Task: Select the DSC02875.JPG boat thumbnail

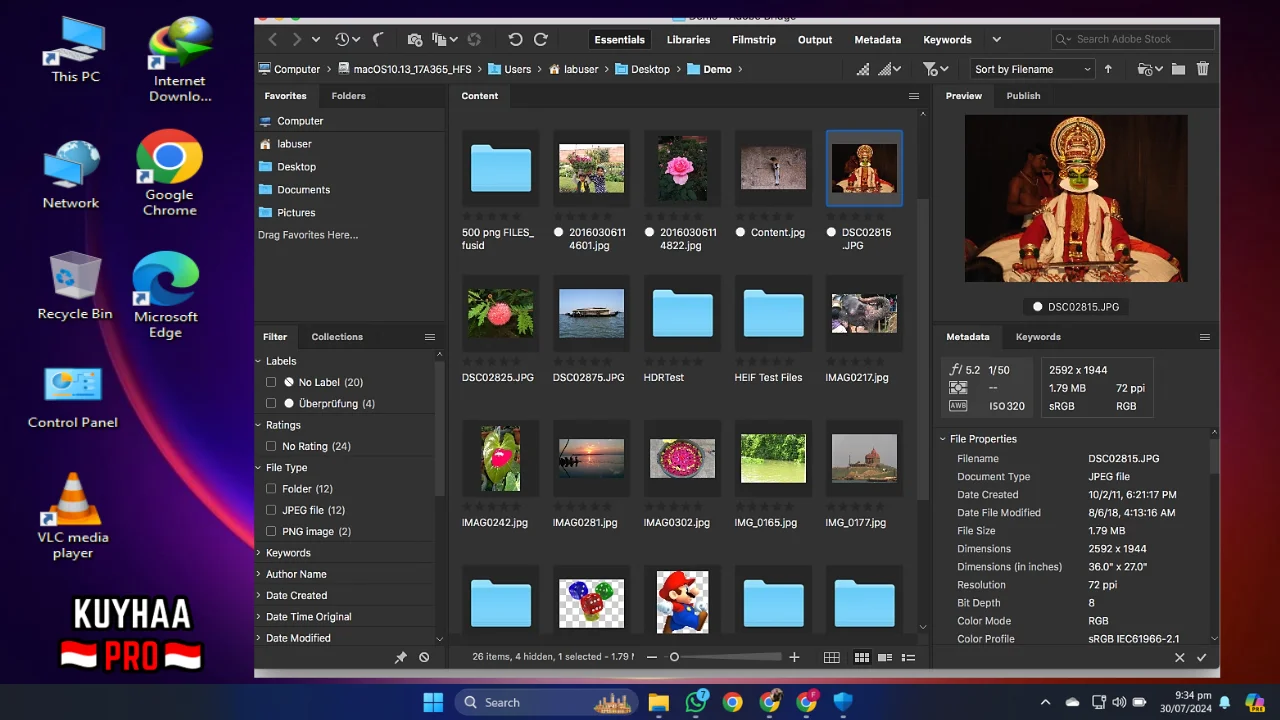Action: click(591, 314)
